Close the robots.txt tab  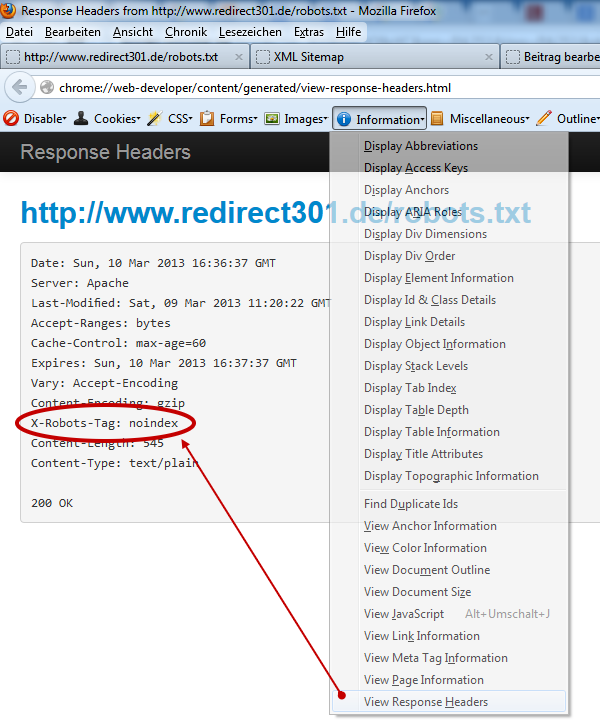239,57
